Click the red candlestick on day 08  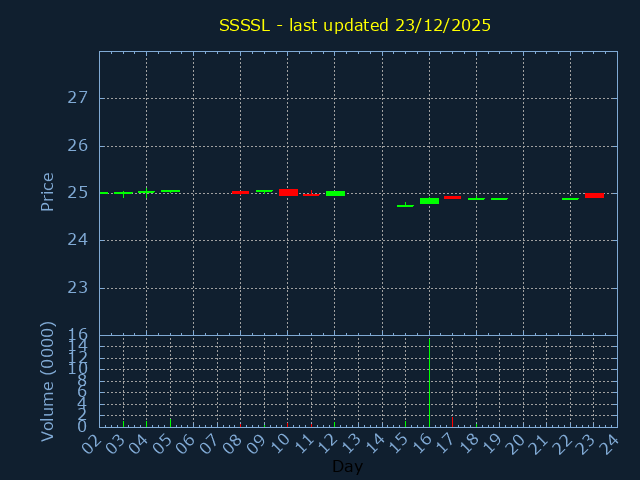click(x=240, y=192)
